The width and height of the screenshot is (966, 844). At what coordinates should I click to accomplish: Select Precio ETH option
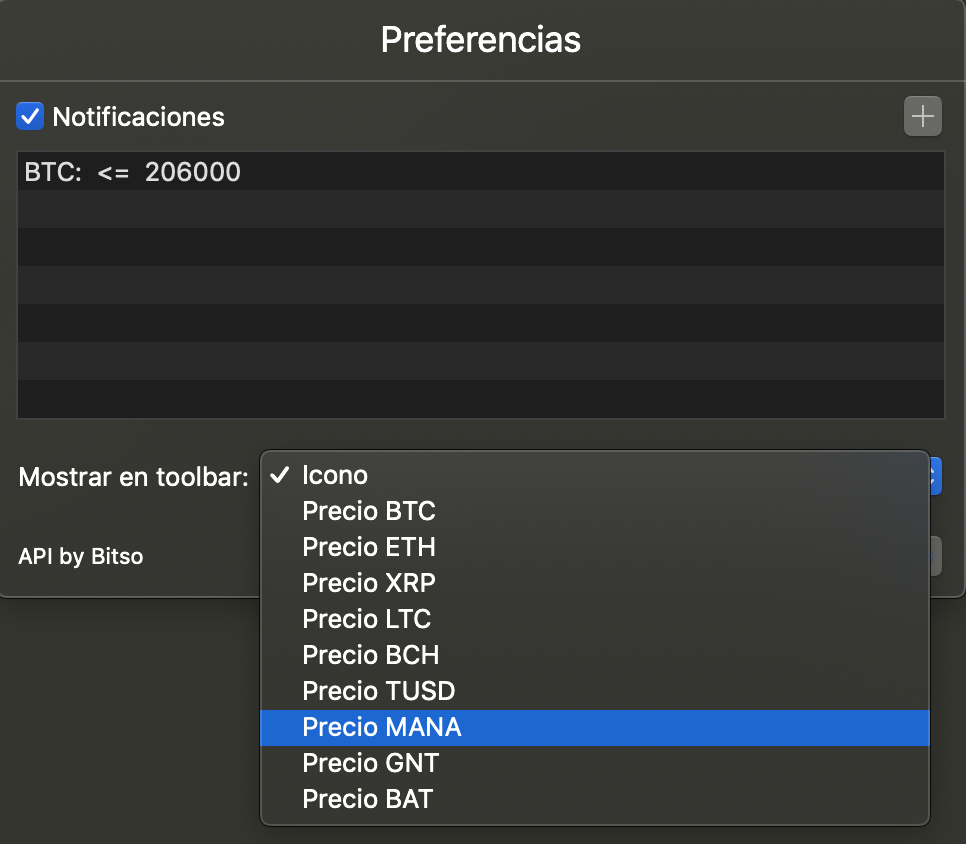coord(595,547)
